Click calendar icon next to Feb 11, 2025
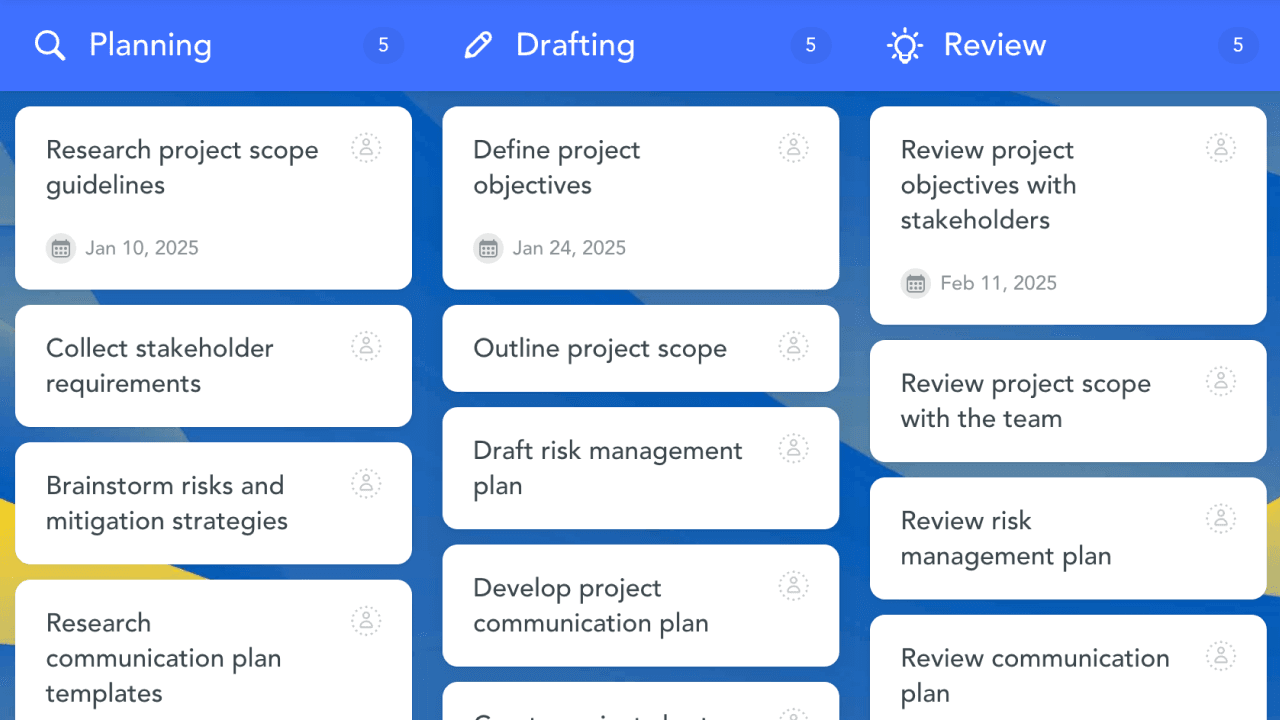This screenshot has width=1280, height=720. click(x=916, y=283)
